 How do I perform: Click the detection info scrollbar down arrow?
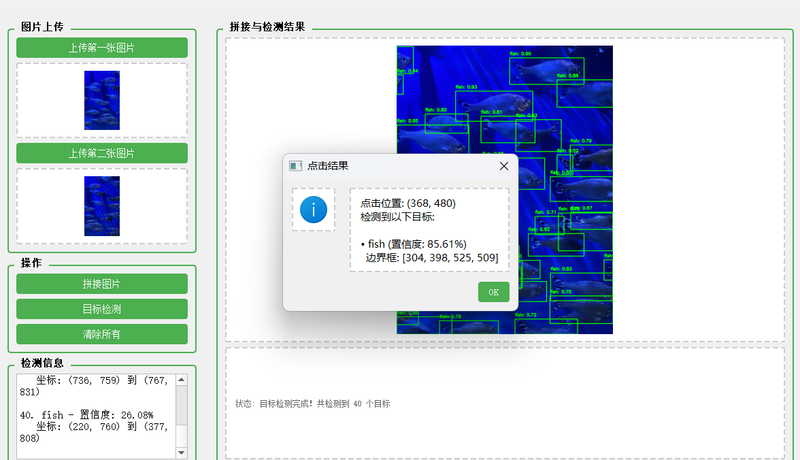[x=182, y=452]
